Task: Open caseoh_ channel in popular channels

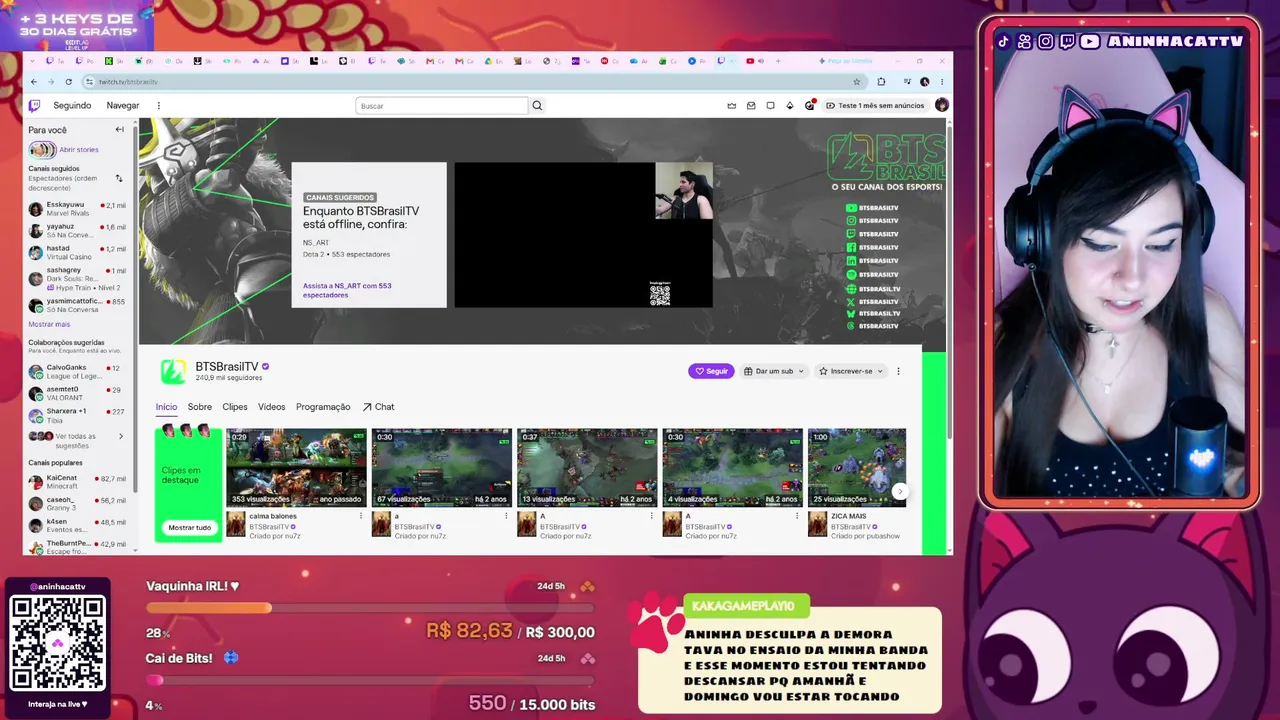Action: [x=78, y=504]
